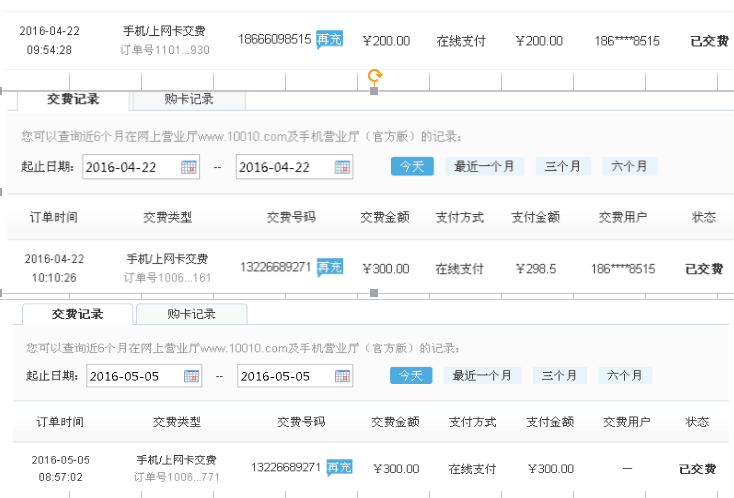Open calendar icon for start date 2016-05-05
Image resolution: width=734 pixels, height=498 pixels.
click(x=191, y=376)
